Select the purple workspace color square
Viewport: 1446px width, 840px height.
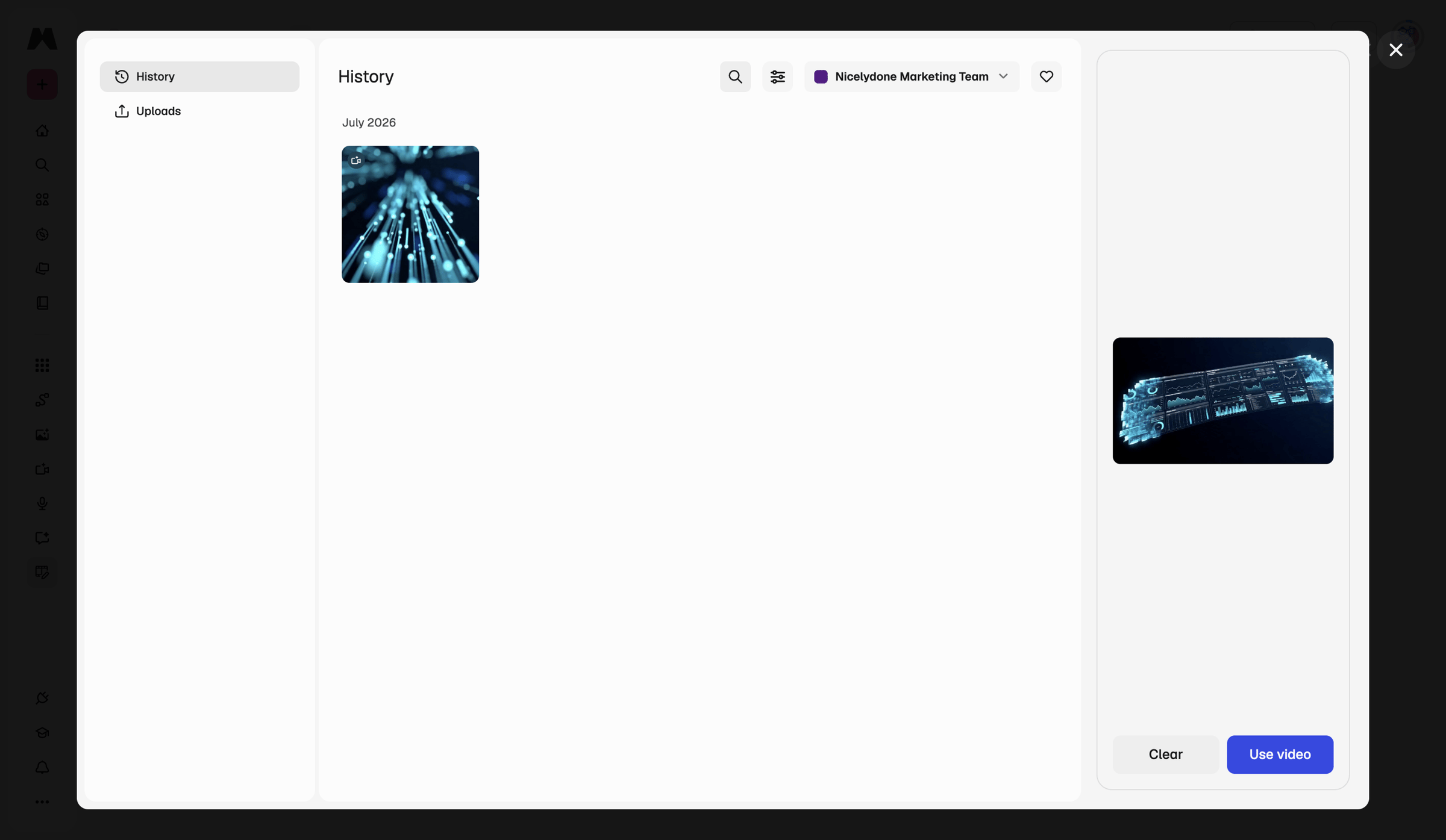click(x=821, y=76)
